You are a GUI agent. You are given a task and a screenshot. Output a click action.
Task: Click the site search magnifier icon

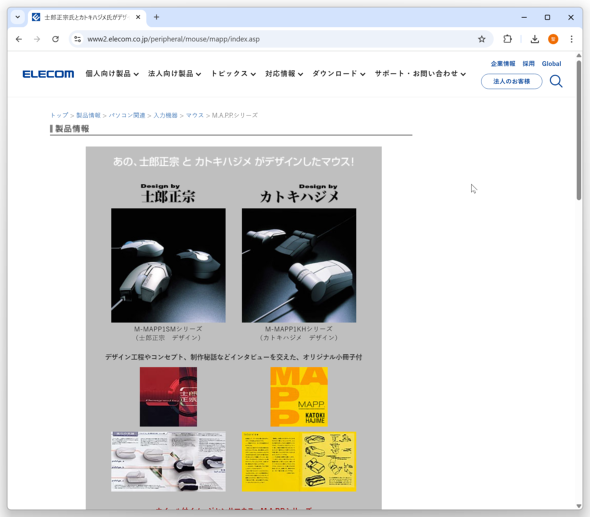click(x=556, y=81)
